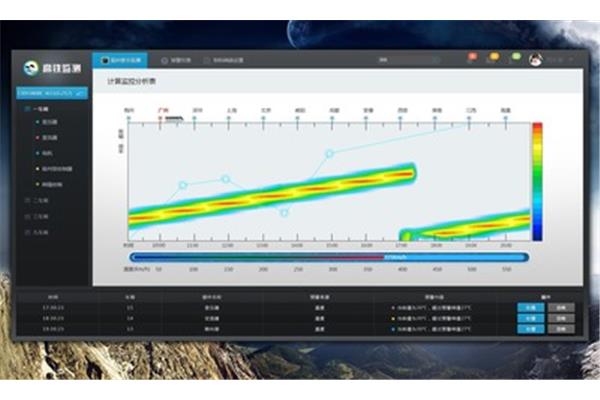
Task: Click the lowest line chart node below heat band
Action: click(x=284, y=213)
